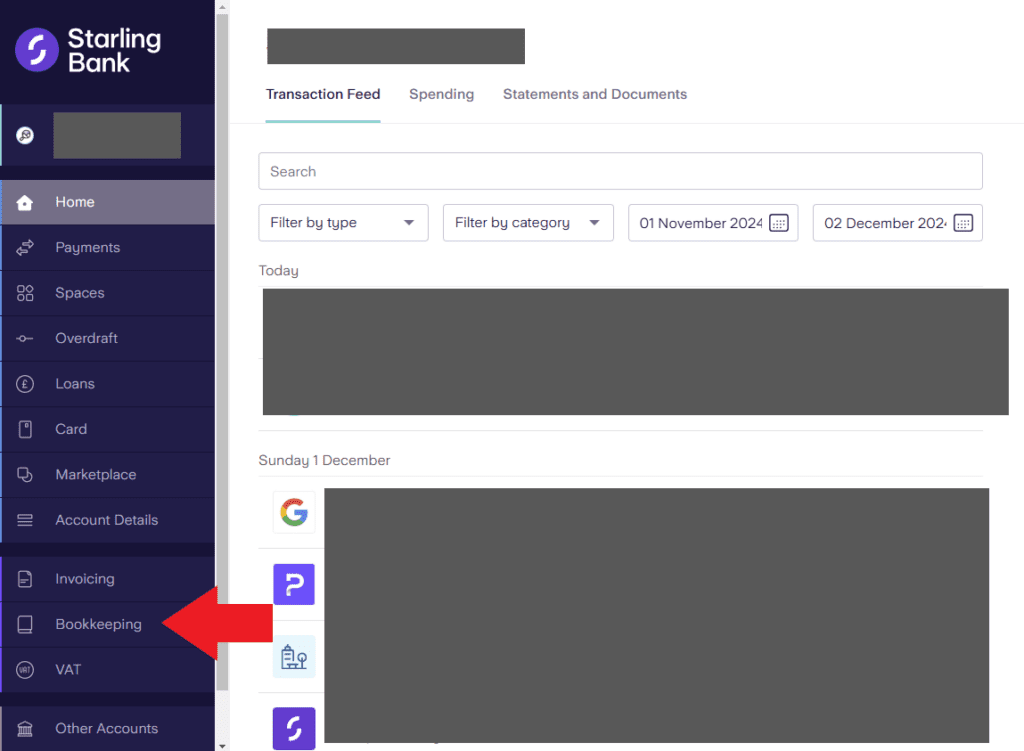Switch to the Spending tab
This screenshot has height=751, width=1024.
click(x=441, y=94)
